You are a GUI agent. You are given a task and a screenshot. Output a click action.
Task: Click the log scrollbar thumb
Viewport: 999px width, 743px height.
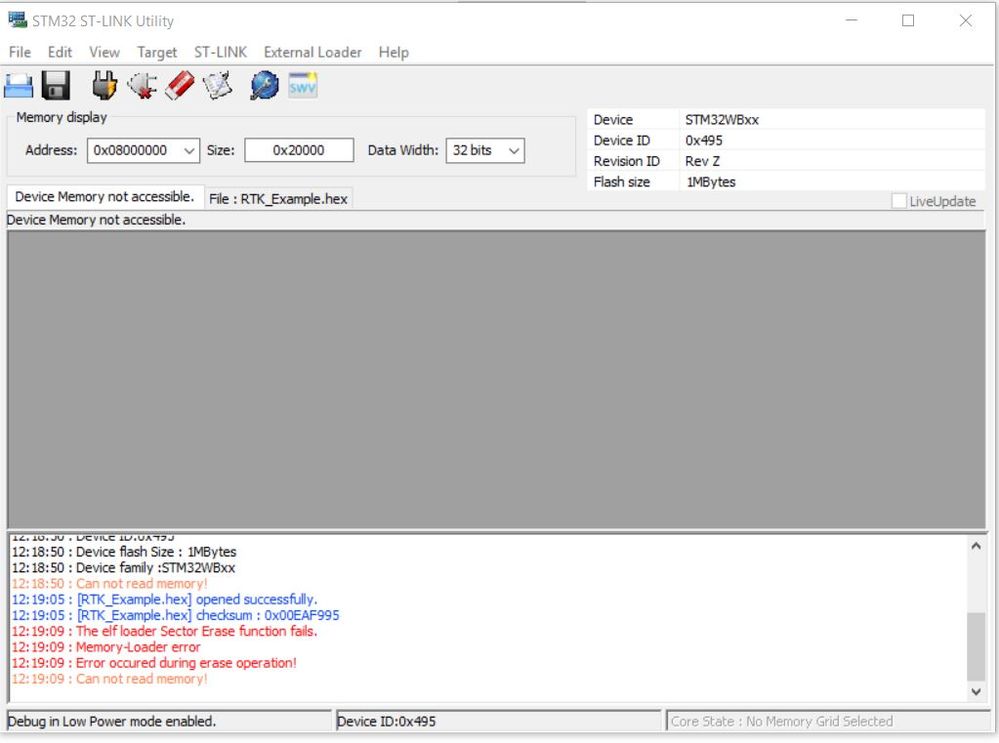click(975, 647)
